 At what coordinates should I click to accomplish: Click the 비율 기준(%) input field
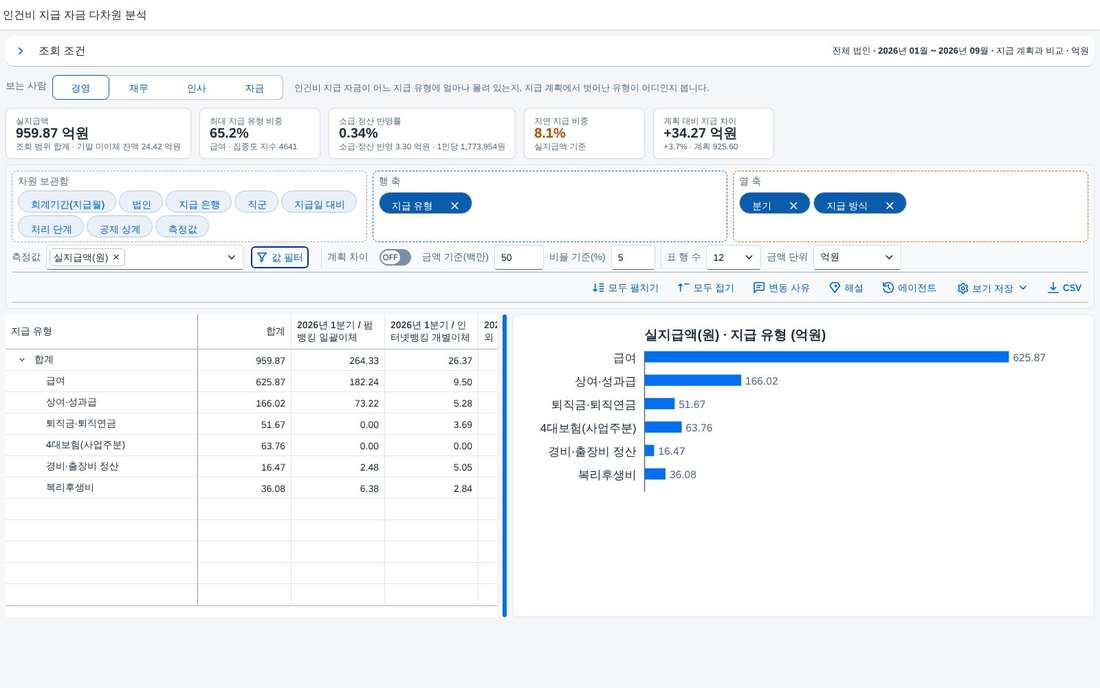[633, 257]
